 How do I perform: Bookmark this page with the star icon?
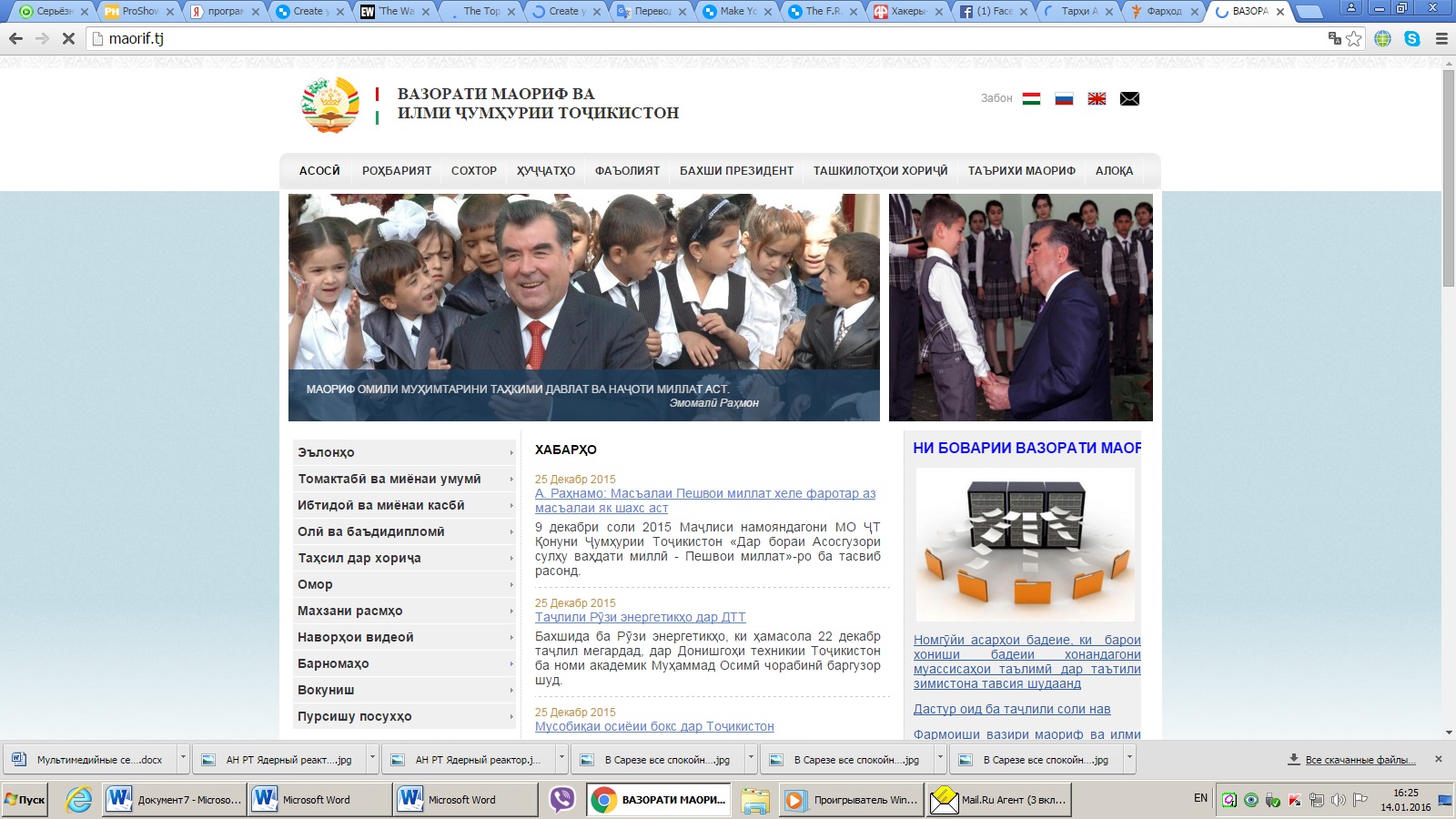pos(1354,38)
